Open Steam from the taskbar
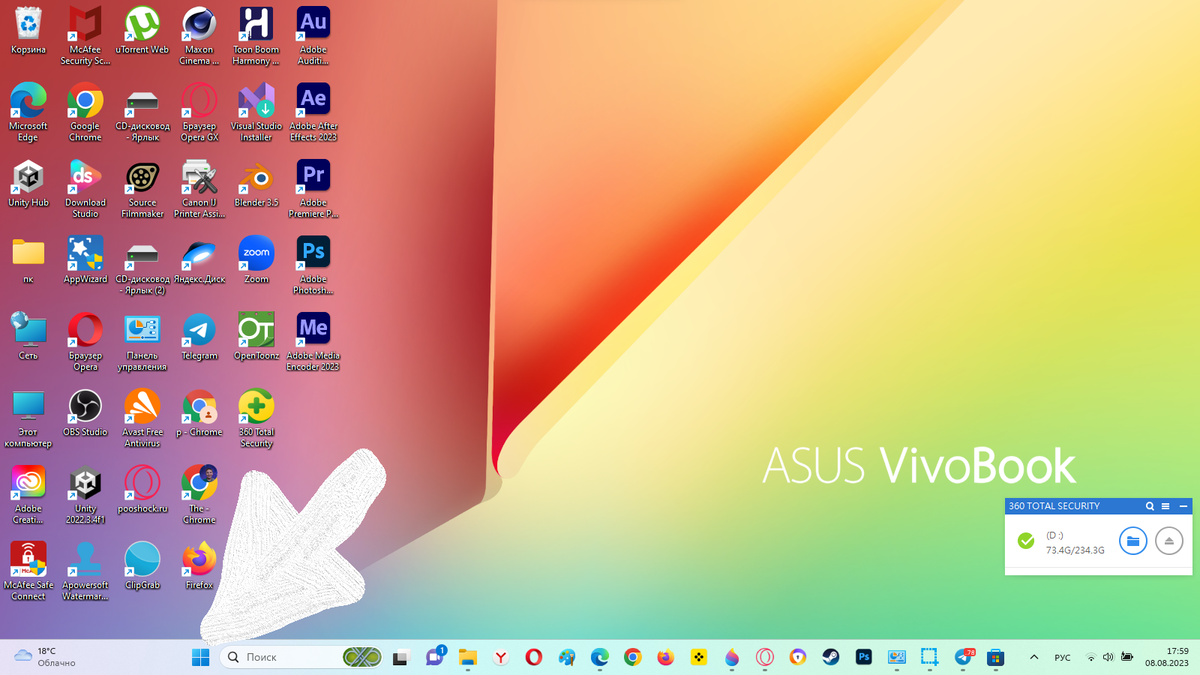Viewport: 1200px width, 675px height. point(830,657)
